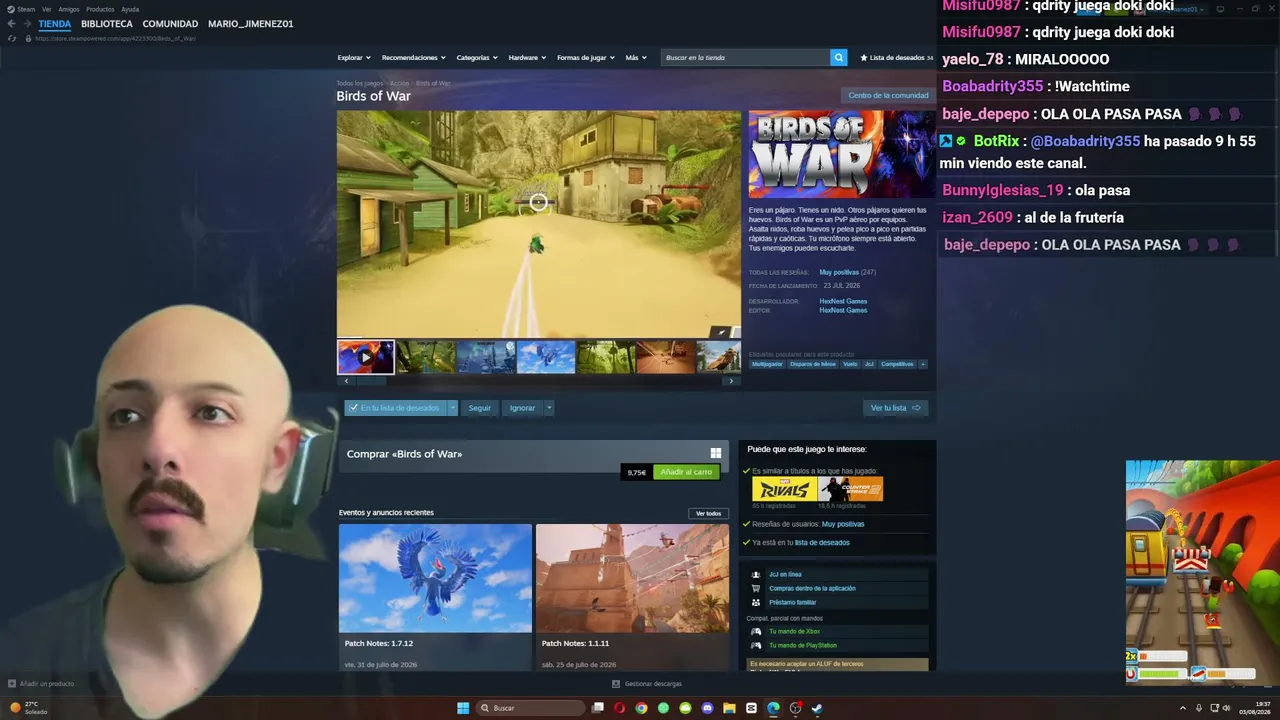Open the Ayuda menu
This screenshot has height=720, width=1280.
[x=130, y=9]
